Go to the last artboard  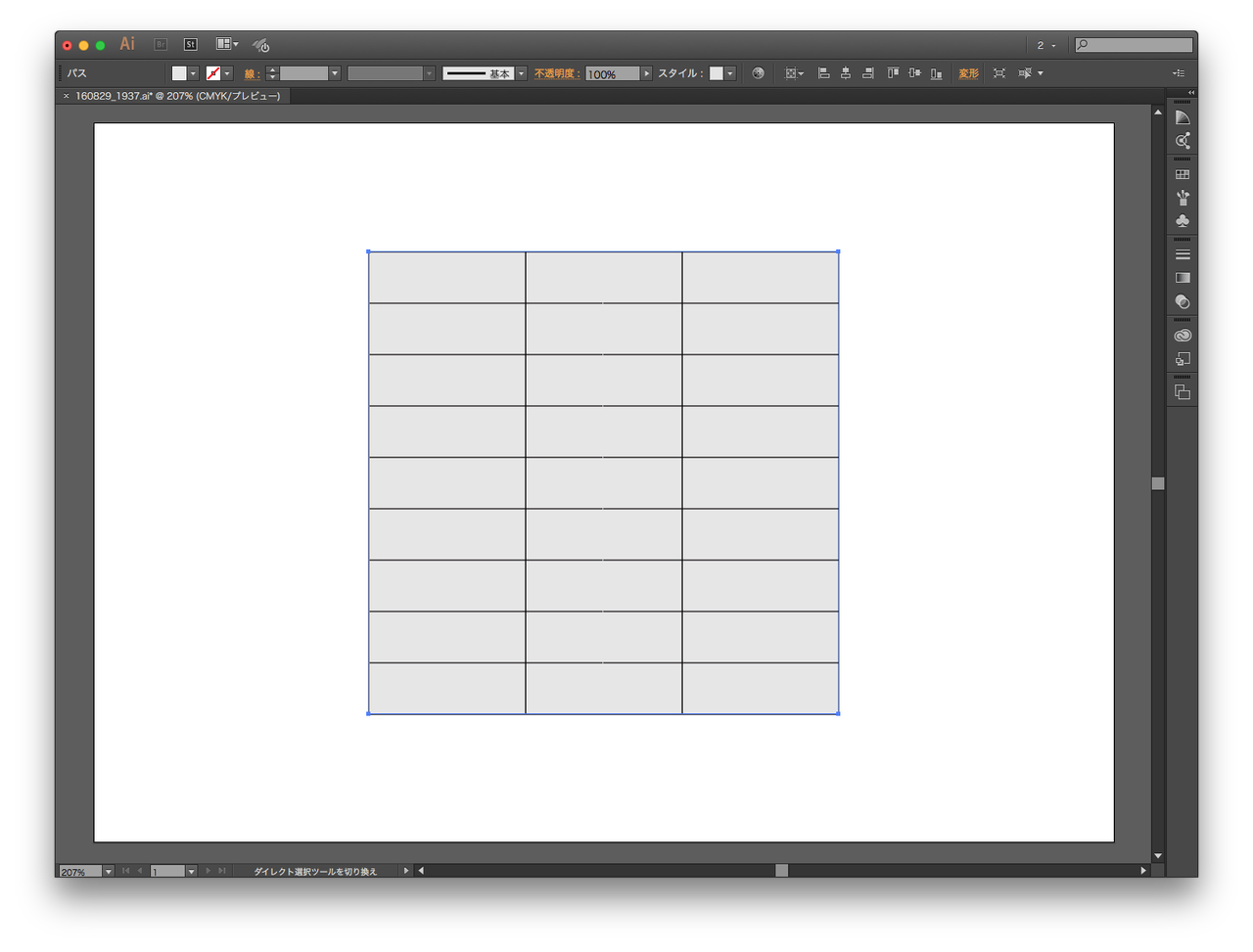pyautogui.click(x=222, y=871)
